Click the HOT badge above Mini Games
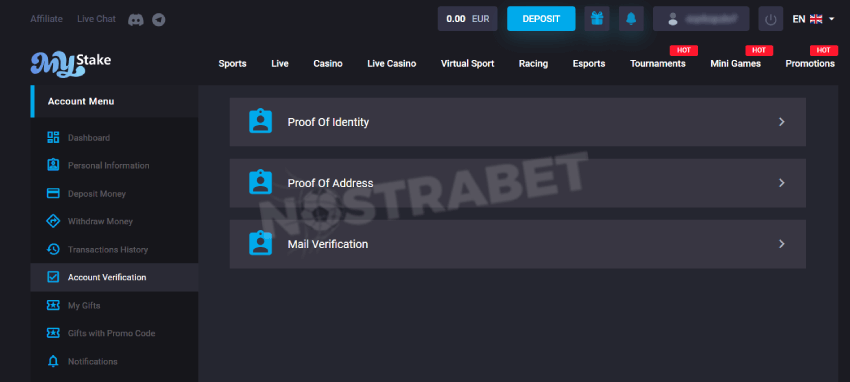 point(759,50)
